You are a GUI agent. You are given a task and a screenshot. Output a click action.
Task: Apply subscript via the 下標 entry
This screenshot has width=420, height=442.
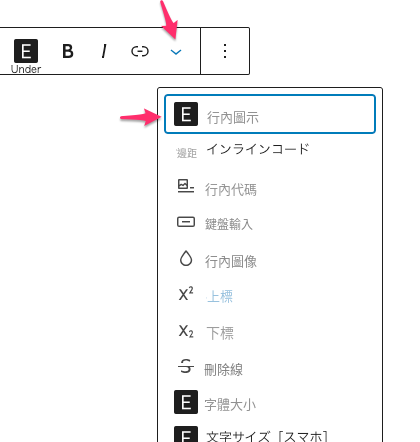[x=220, y=333]
